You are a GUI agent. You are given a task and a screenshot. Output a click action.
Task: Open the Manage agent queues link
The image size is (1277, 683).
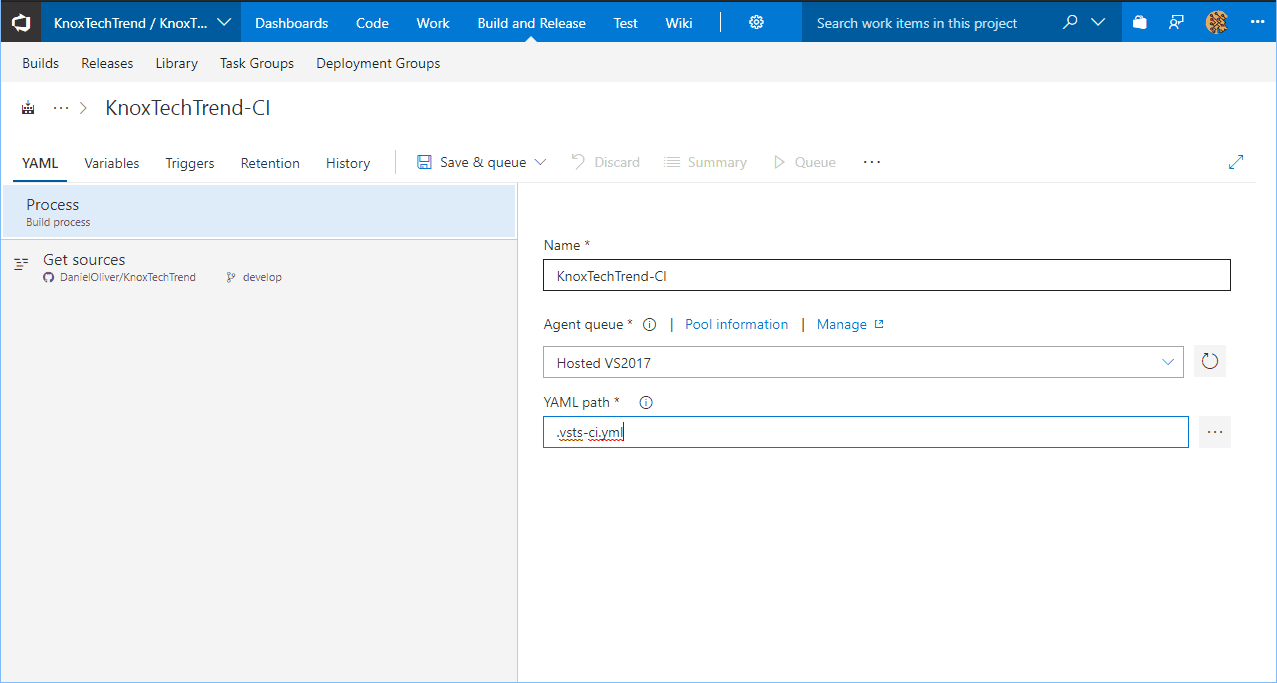(850, 324)
